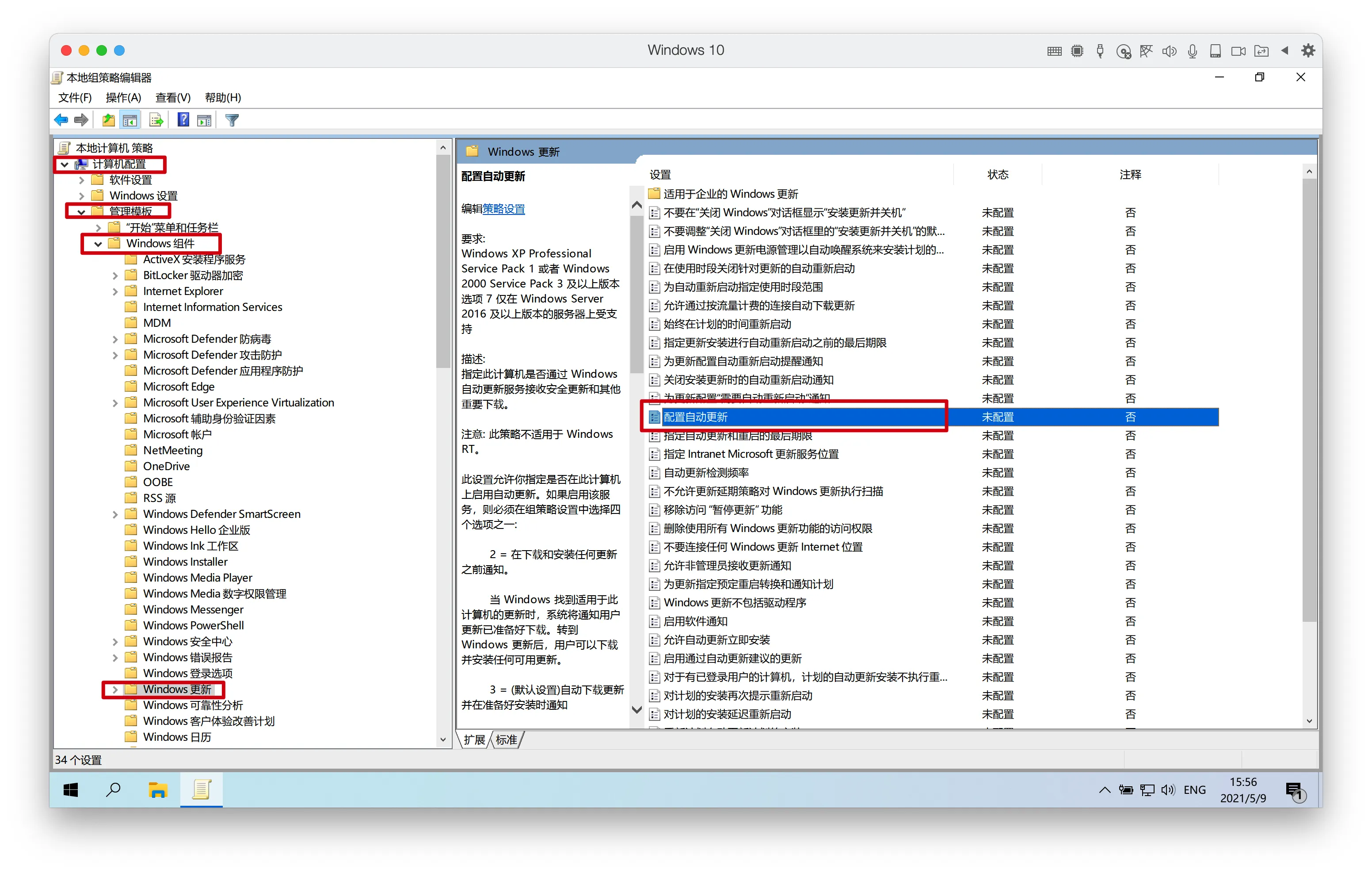The image size is (1372, 873).
Task: Click the Group Policy Editor taskbar icon
Action: [x=201, y=790]
